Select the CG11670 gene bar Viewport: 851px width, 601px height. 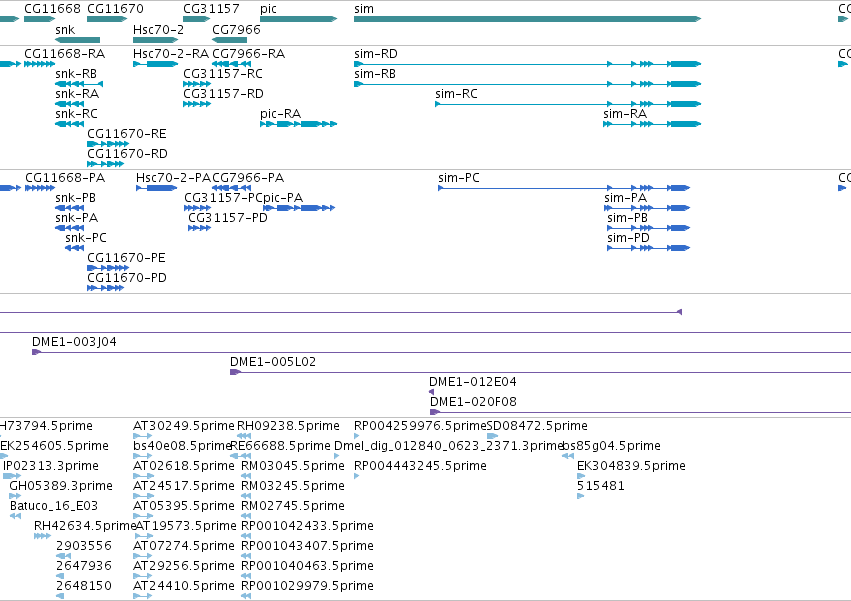107,19
